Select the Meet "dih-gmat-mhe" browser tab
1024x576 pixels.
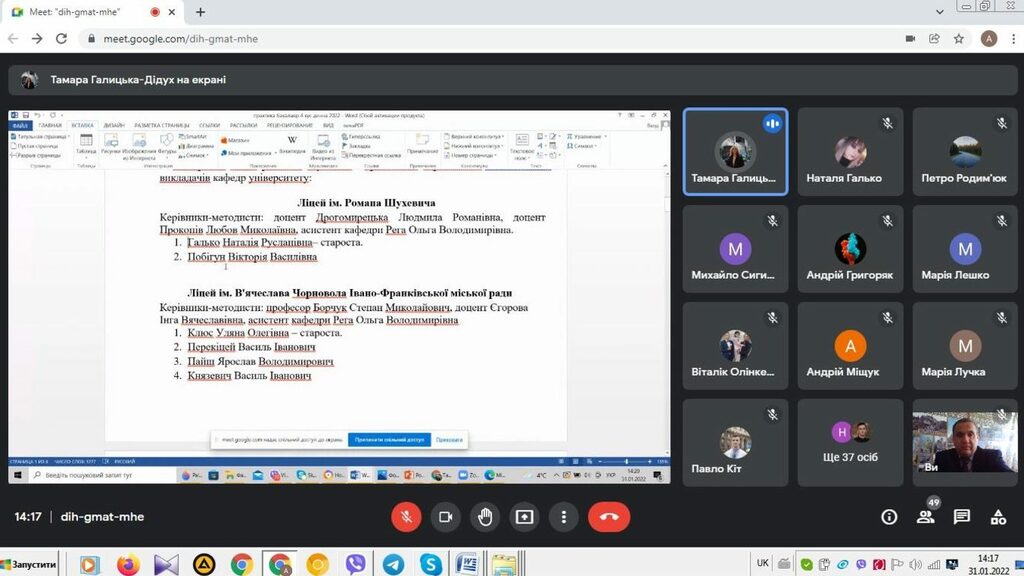(x=85, y=12)
